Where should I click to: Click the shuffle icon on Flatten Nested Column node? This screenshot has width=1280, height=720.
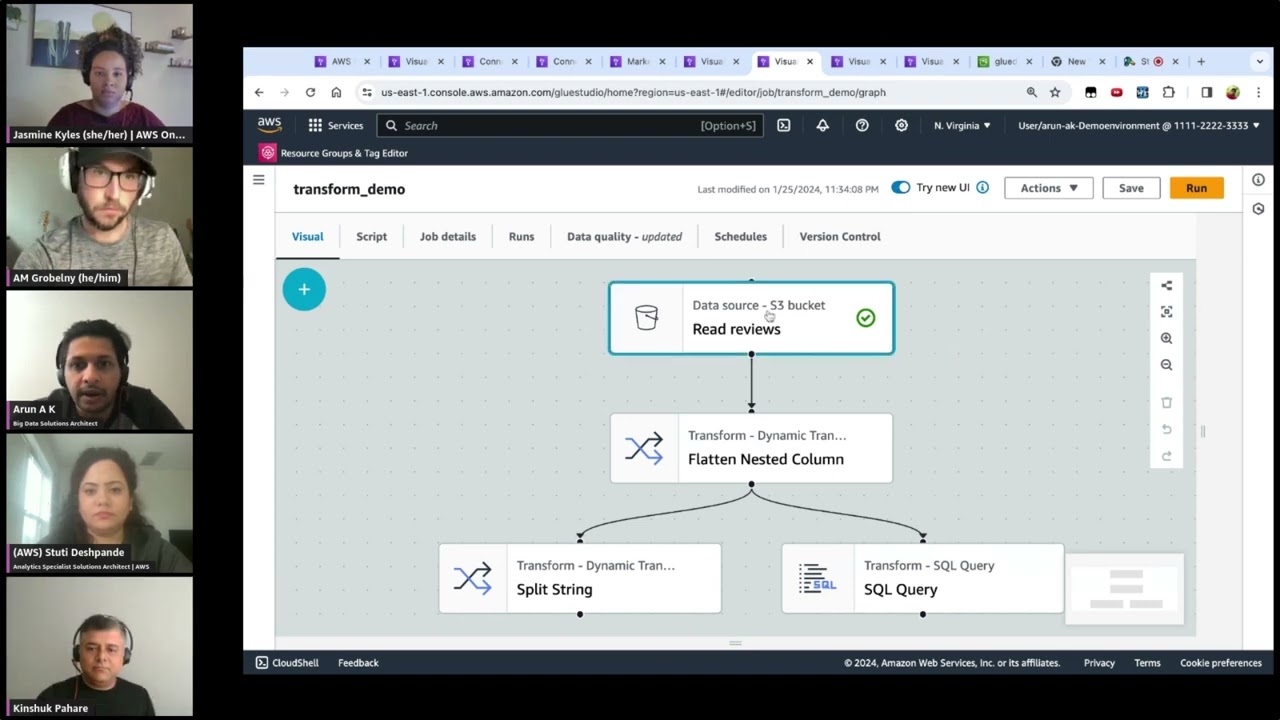coord(644,448)
